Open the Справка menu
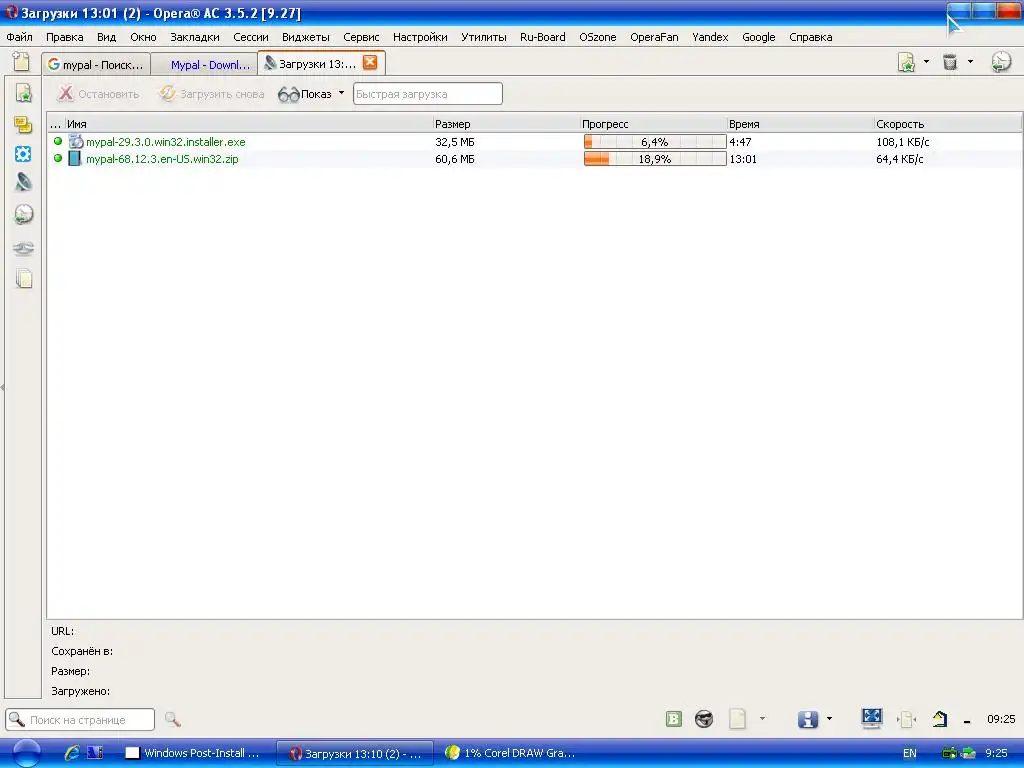This screenshot has height=768, width=1024. click(x=810, y=37)
